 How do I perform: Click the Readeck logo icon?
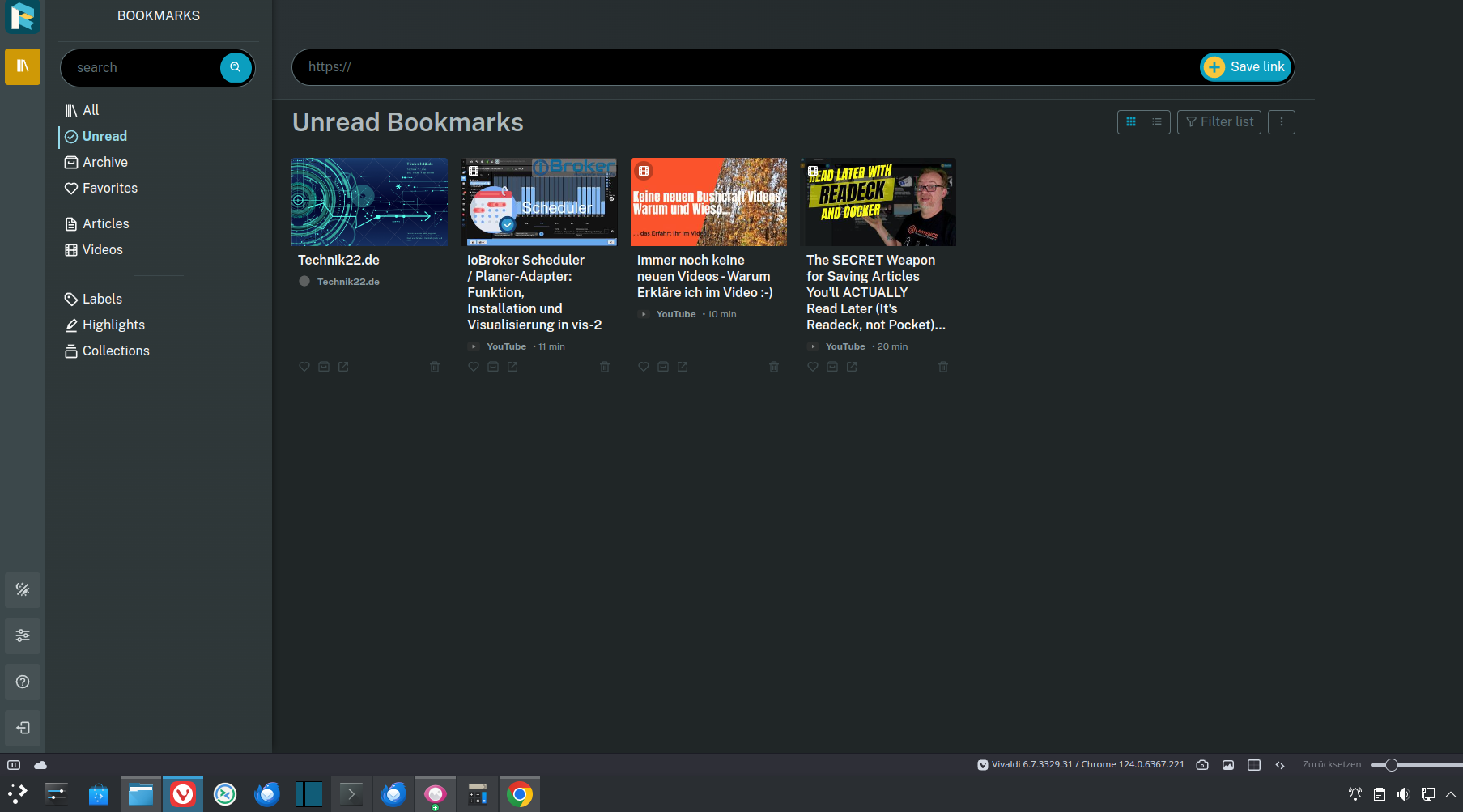(x=23, y=16)
